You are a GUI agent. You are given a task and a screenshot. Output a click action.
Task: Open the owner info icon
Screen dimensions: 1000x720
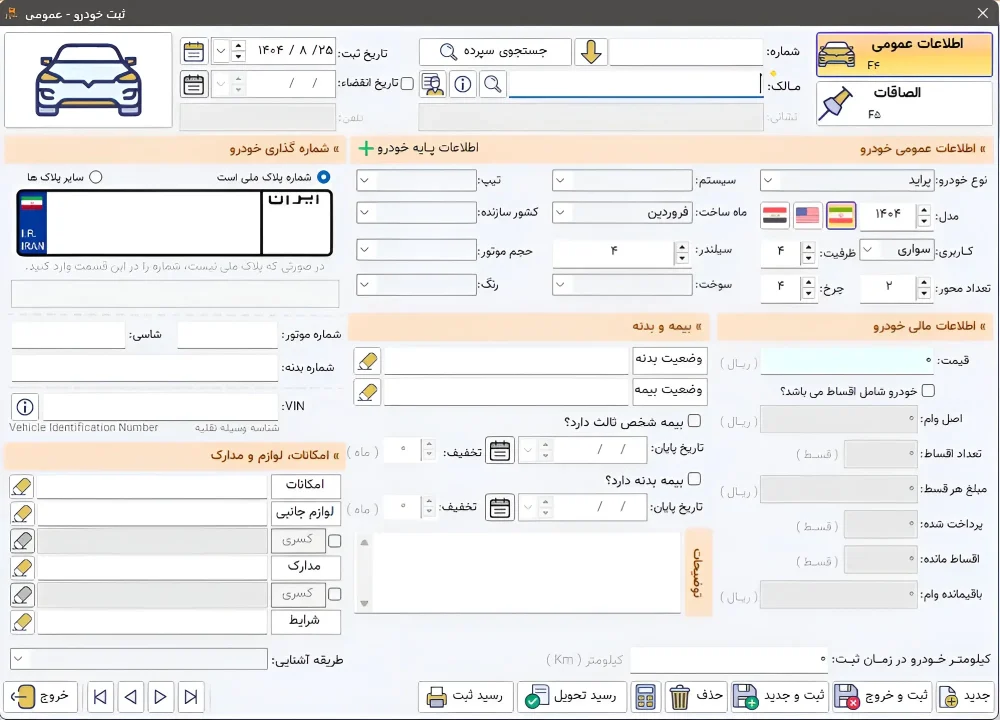pos(462,84)
